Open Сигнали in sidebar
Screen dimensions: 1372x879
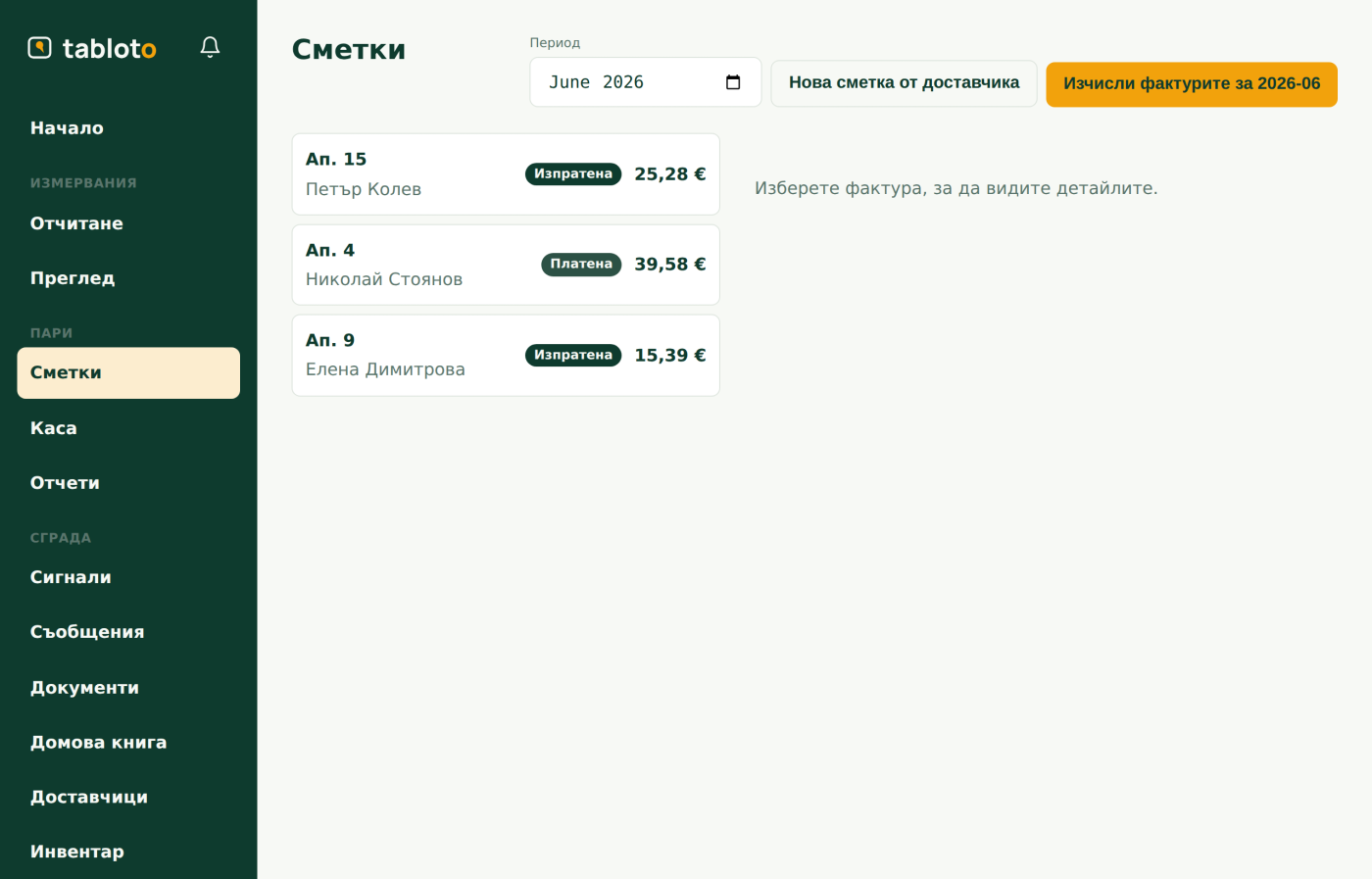128,577
